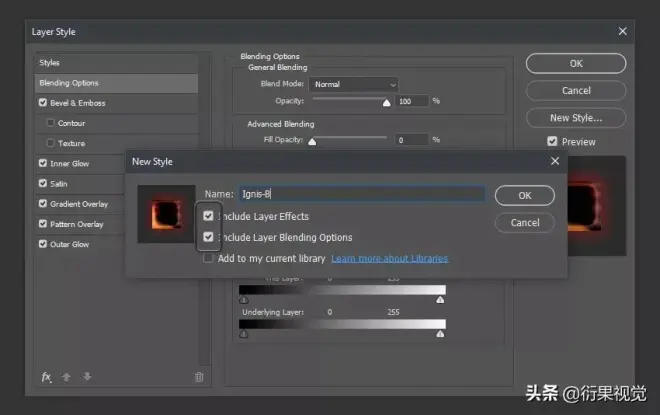Click Cancel in the New Style dialog
Viewport: 660px width, 415px height.
[x=524, y=223]
